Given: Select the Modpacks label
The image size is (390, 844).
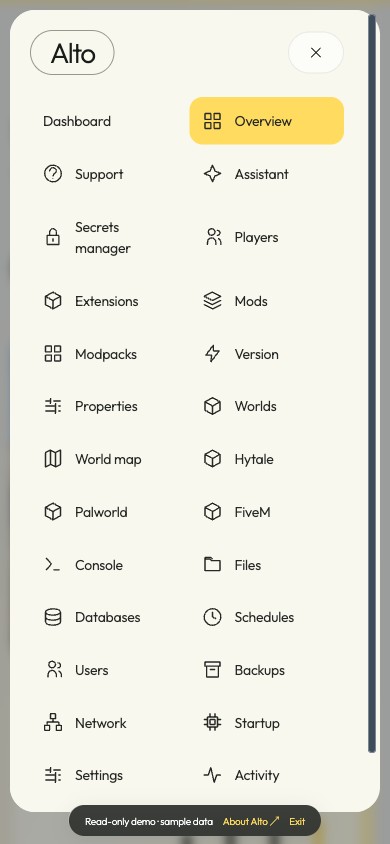Looking at the screenshot, I should [106, 354].
